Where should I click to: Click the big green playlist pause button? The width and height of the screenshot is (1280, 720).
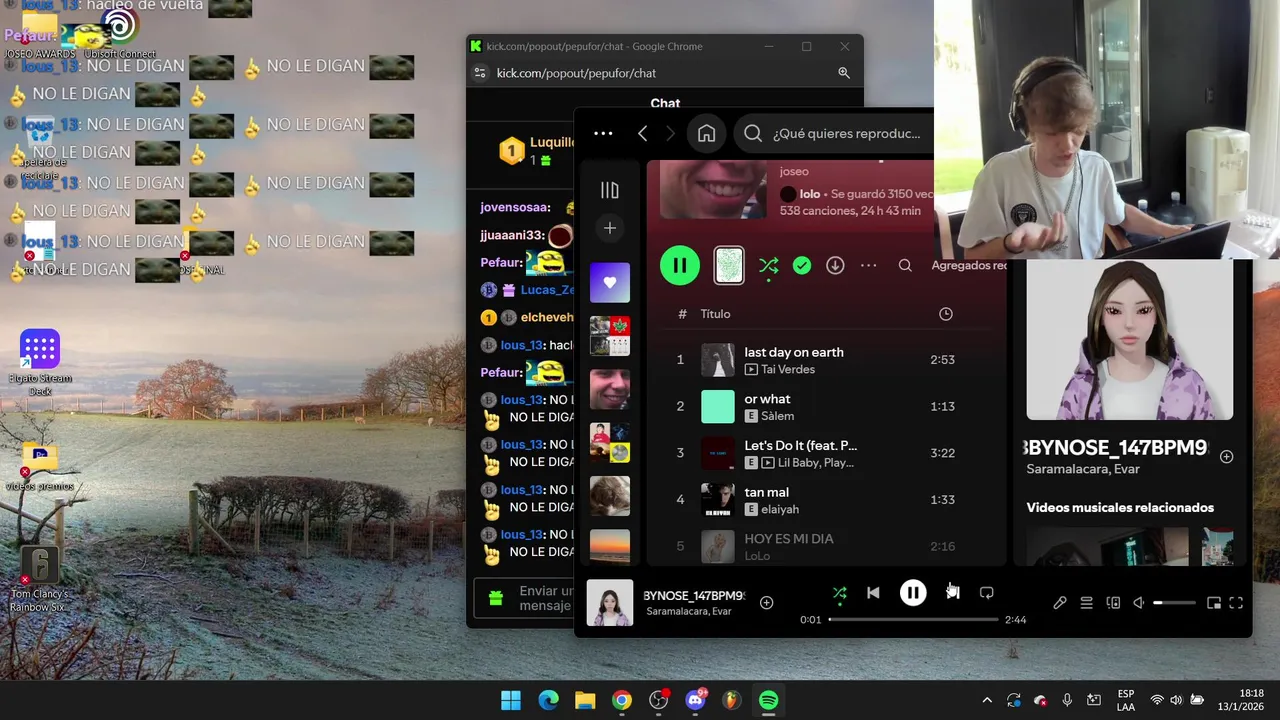tap(680, 265)
